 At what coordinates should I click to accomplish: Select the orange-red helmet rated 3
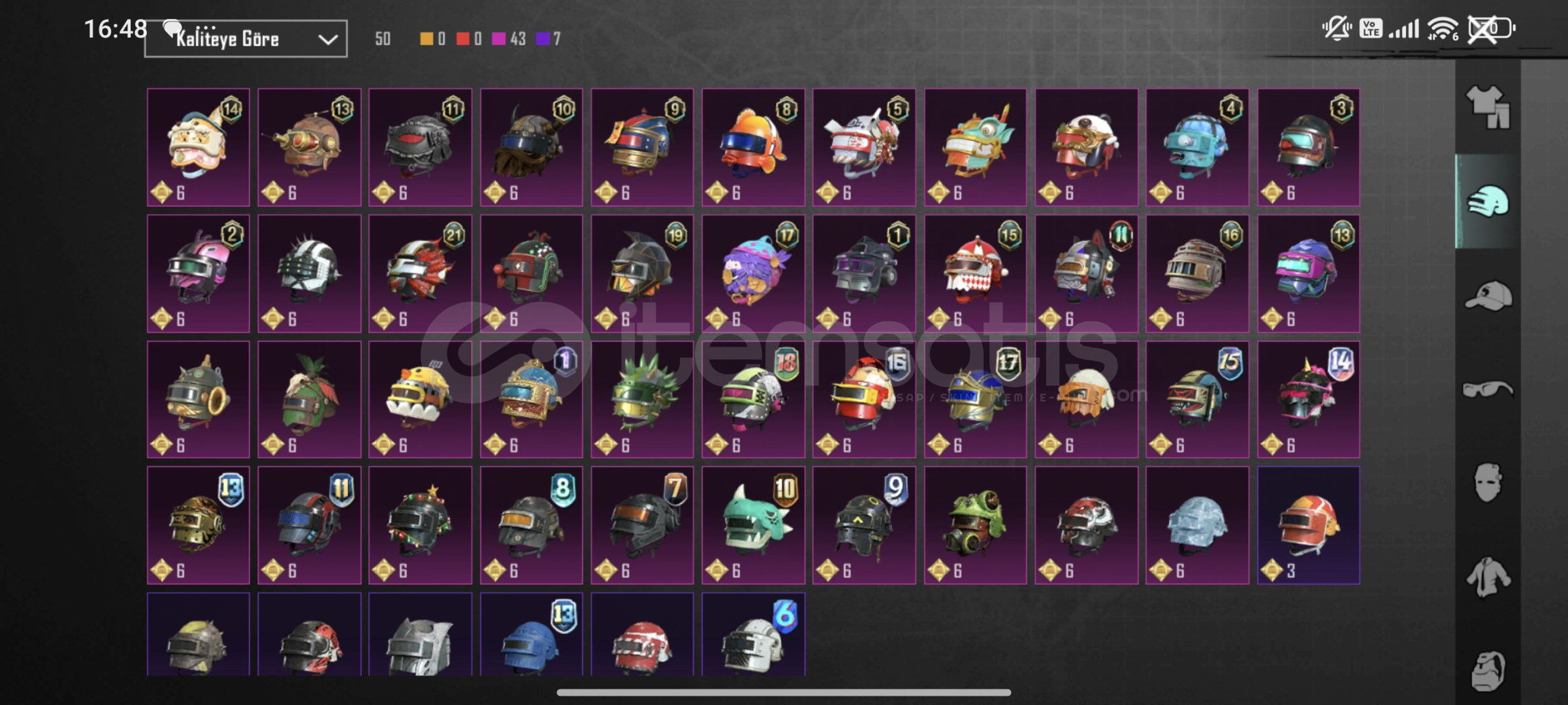pos(1309,525)
